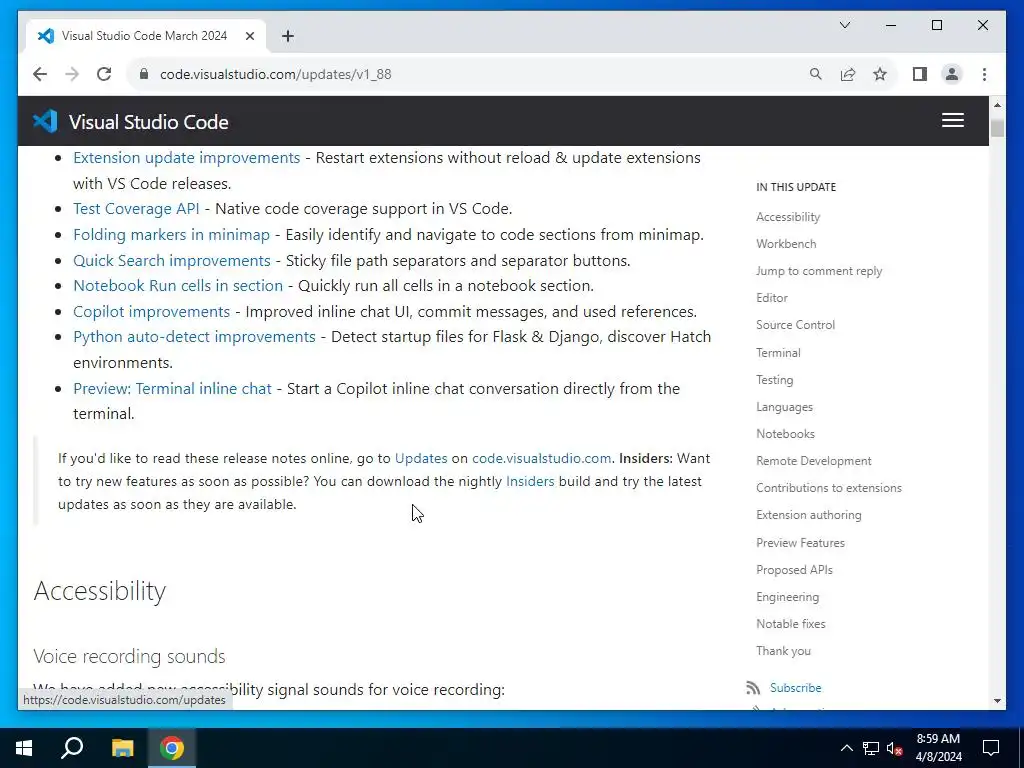Click the Accessibility section heading
The height and width of the screenshot is (768, 1024).
[x=99, y=590]
